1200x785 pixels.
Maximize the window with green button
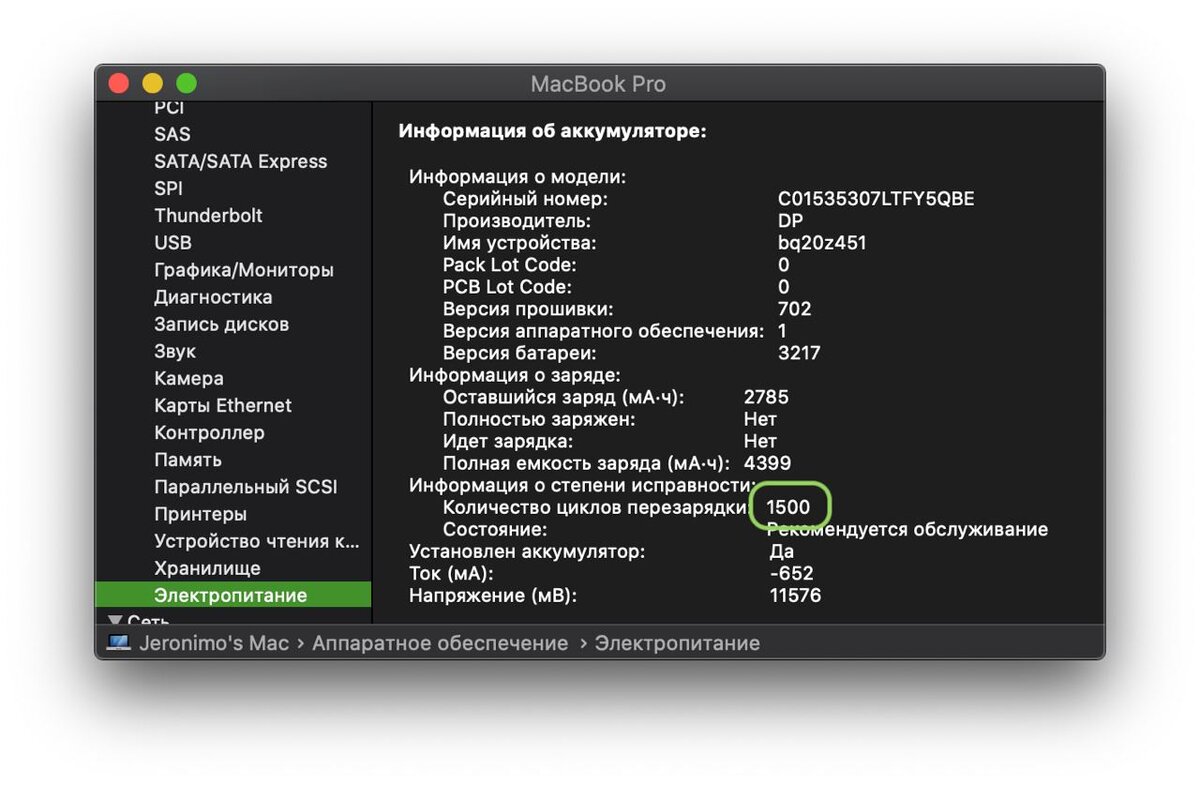point(186,84)
